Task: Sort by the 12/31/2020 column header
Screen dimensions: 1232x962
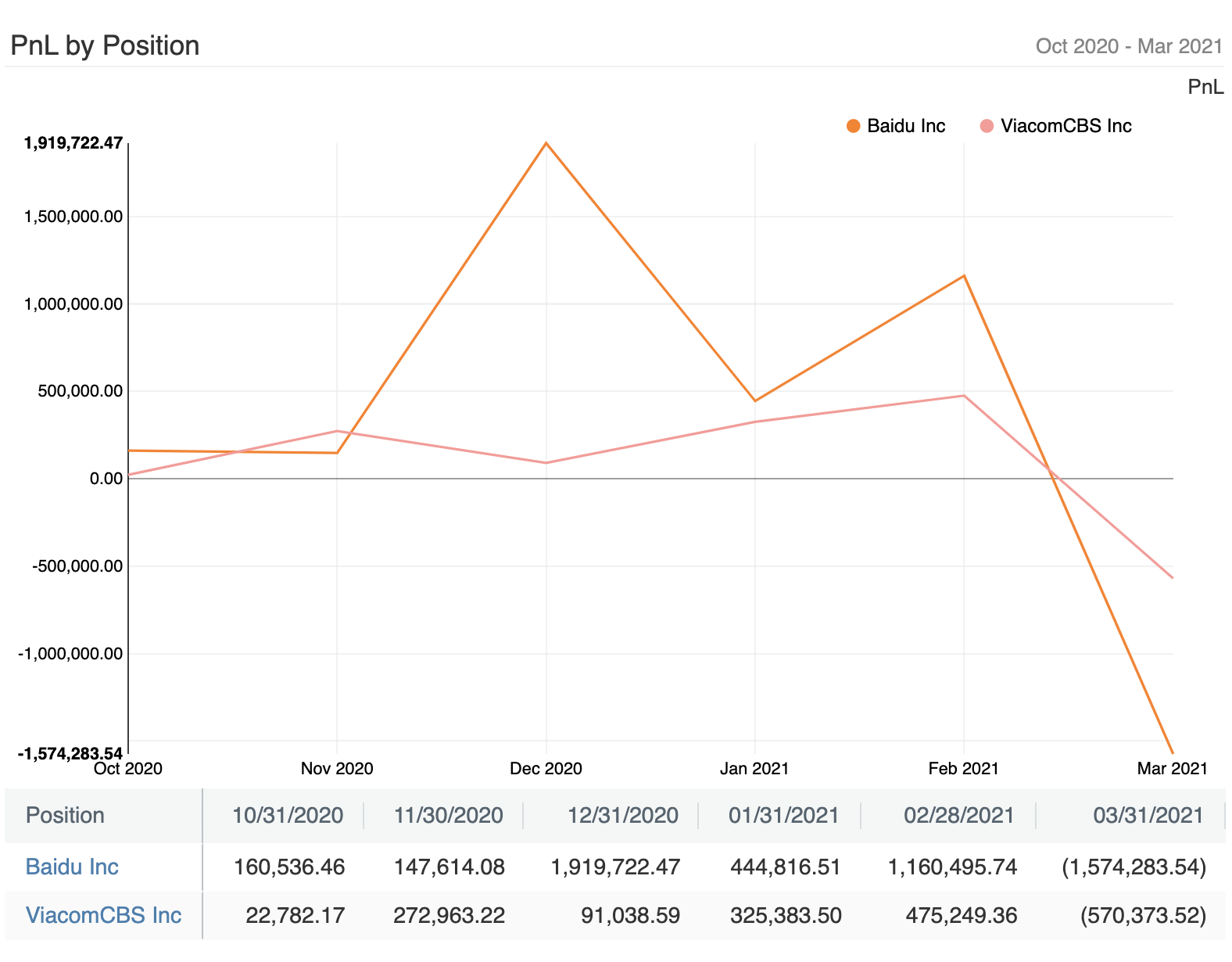Action: (623, 815)
